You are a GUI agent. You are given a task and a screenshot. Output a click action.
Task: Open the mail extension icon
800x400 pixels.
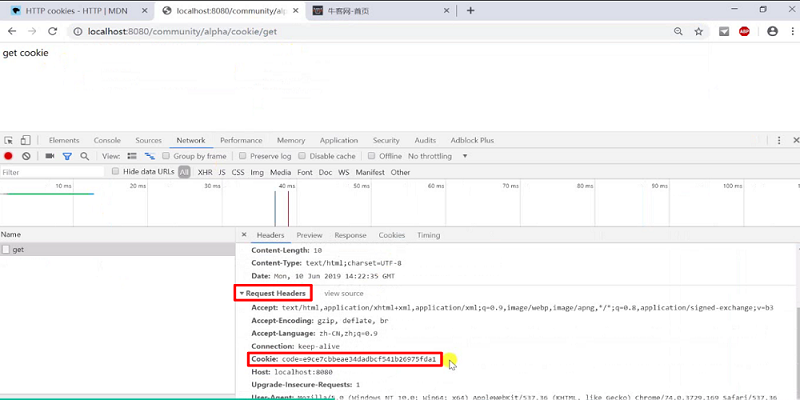724,32
